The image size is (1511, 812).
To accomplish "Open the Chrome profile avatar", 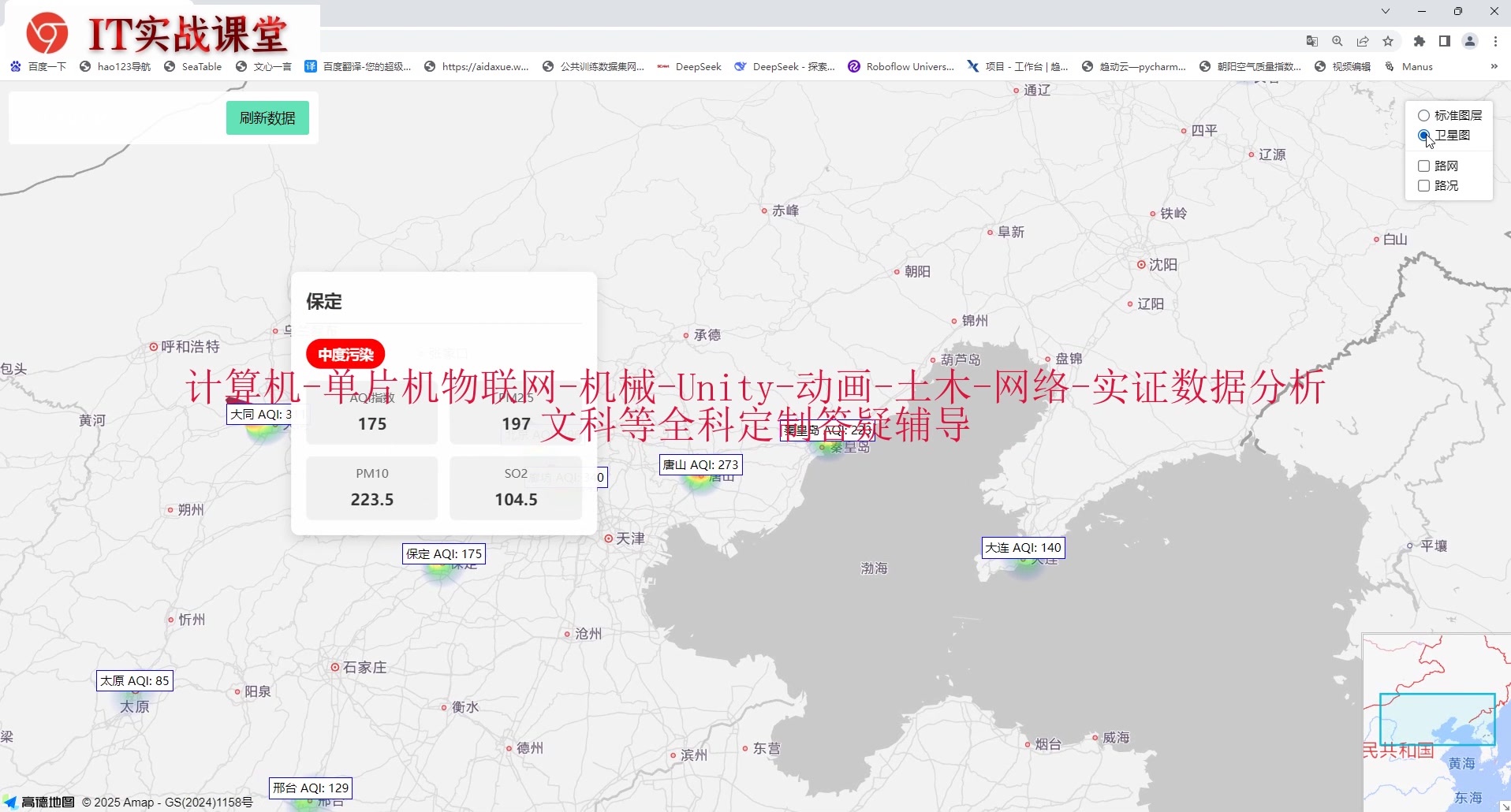I will (1470, 41).
